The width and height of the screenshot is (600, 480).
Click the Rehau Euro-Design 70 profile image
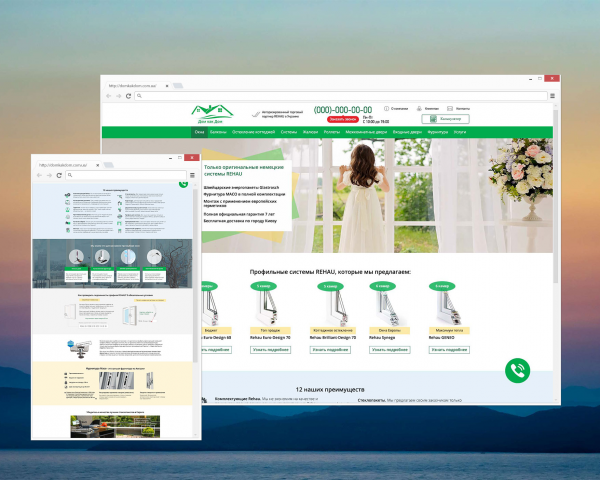[268, 309]
